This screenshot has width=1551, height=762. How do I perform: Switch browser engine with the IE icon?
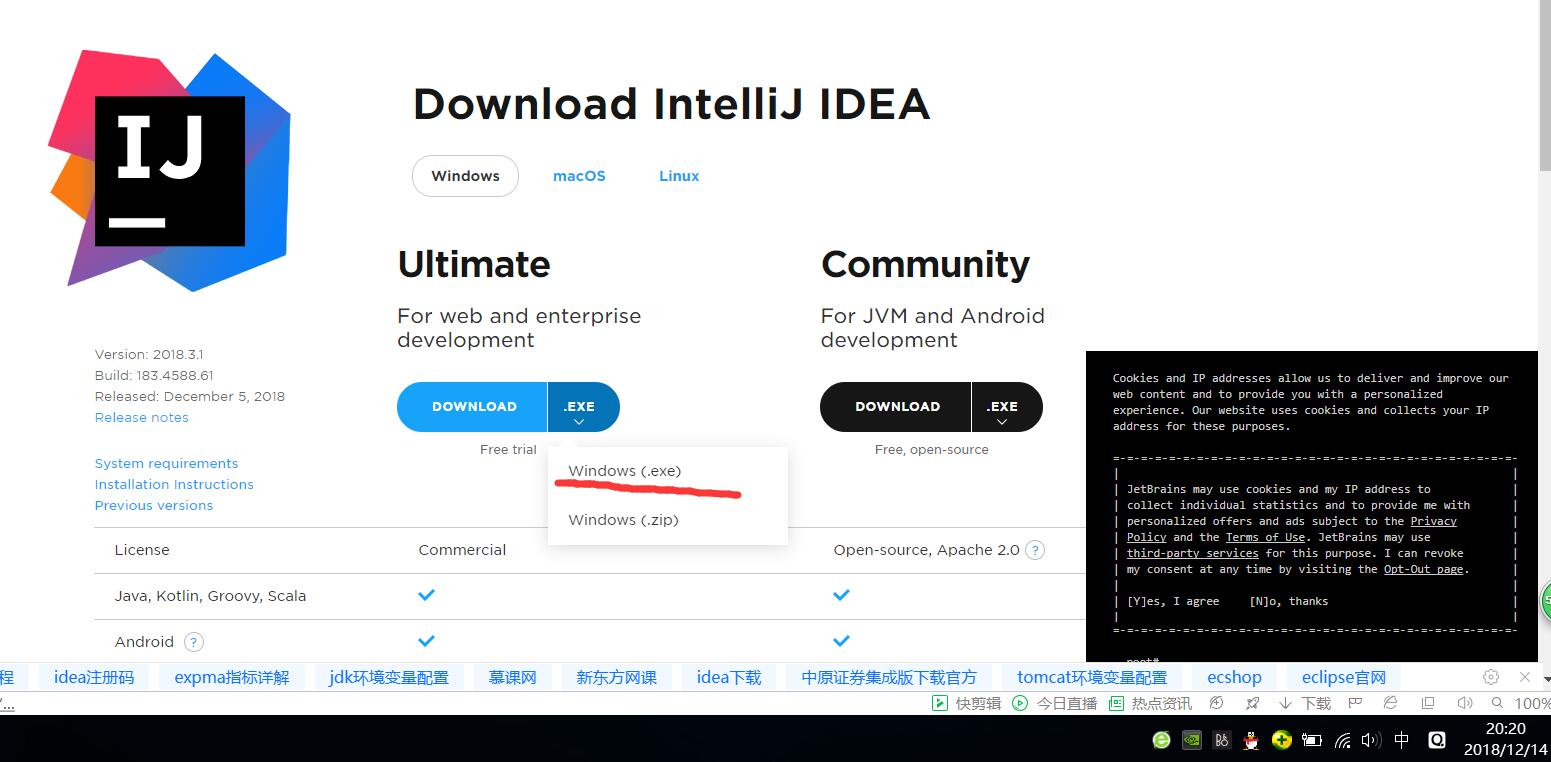click(1390, 703)
